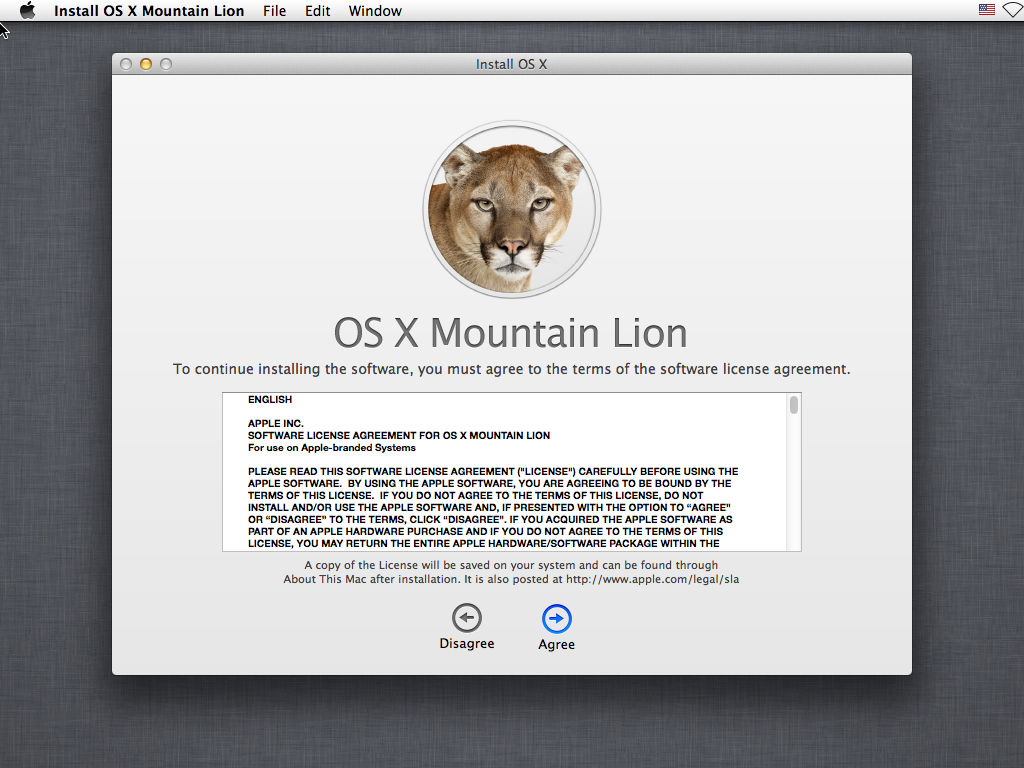This screenshot has width=1024, height=768.
Task: Click the http://www.apple.com/legal/sla text
Action: click(652, 579)
